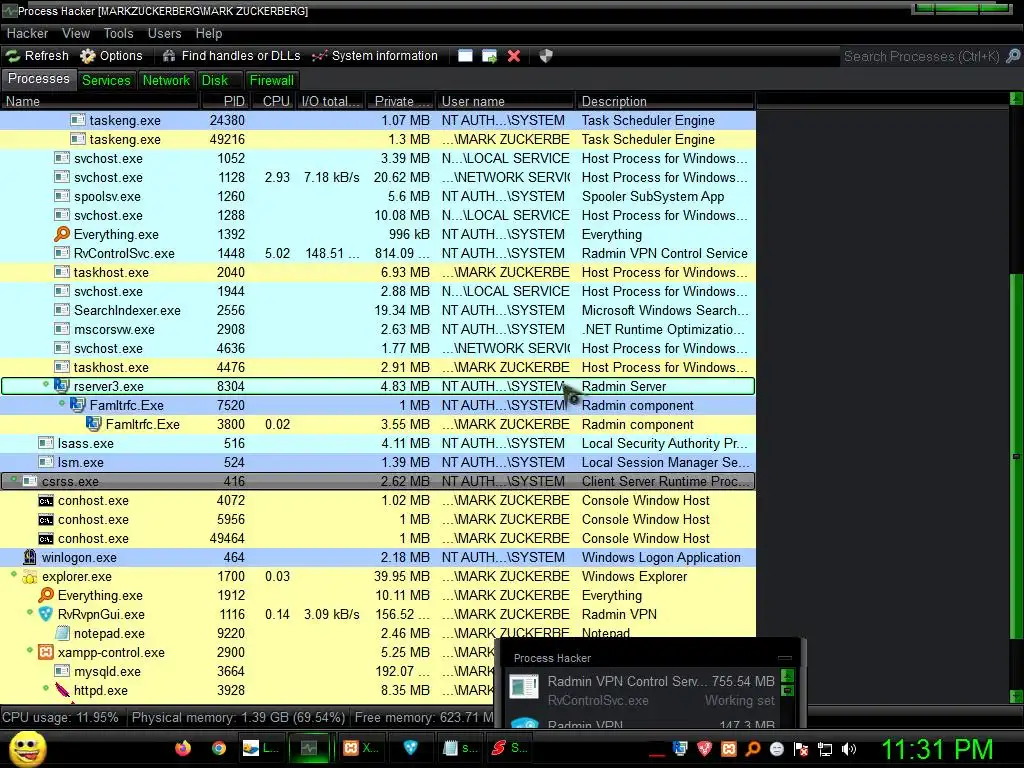Sort by the CPU column header
The width and height of the screenshot is (1024, 768).
tap(275, 101)
